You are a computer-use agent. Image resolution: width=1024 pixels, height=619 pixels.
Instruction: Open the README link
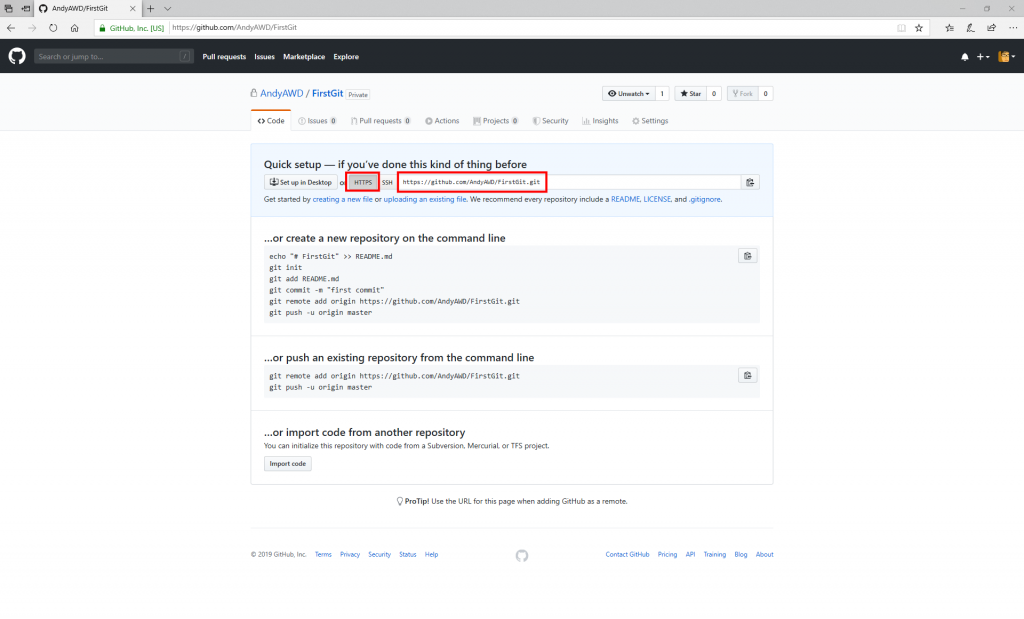point(625,199)
